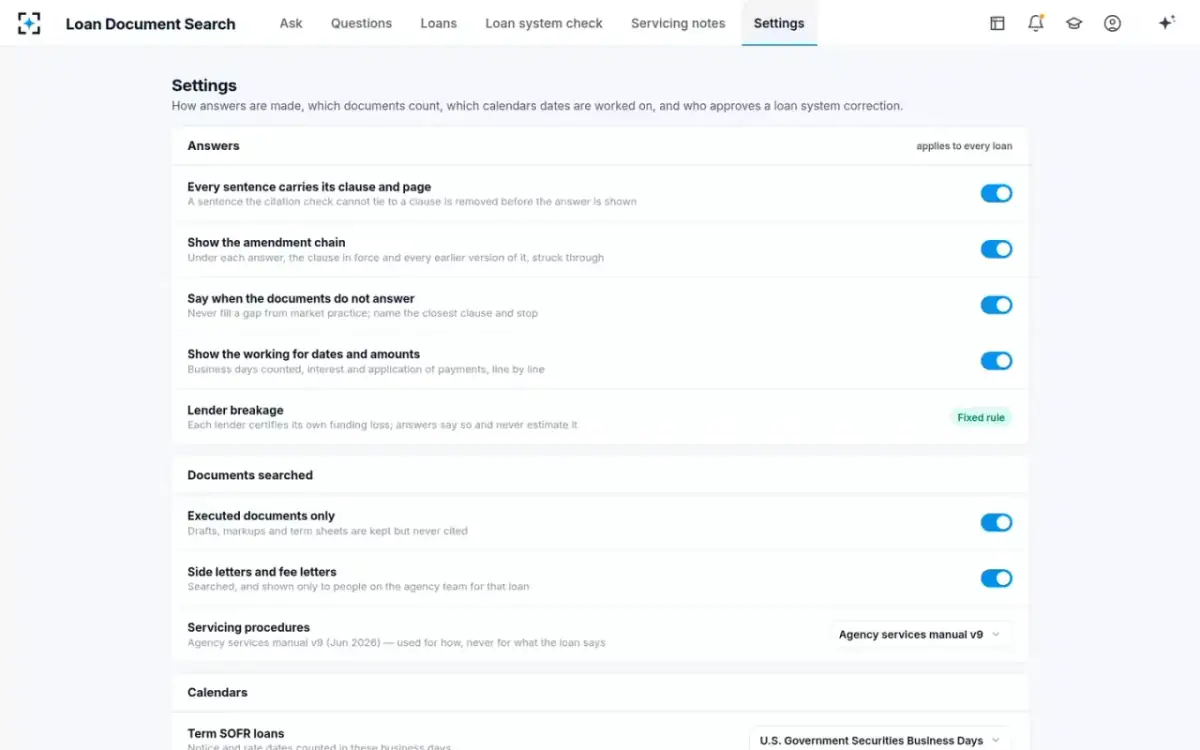This screenshot has height=750, width=1200.
Task: Toggle Side letters and fee letters
Action: pyautogui.click(x=996, y=578)
